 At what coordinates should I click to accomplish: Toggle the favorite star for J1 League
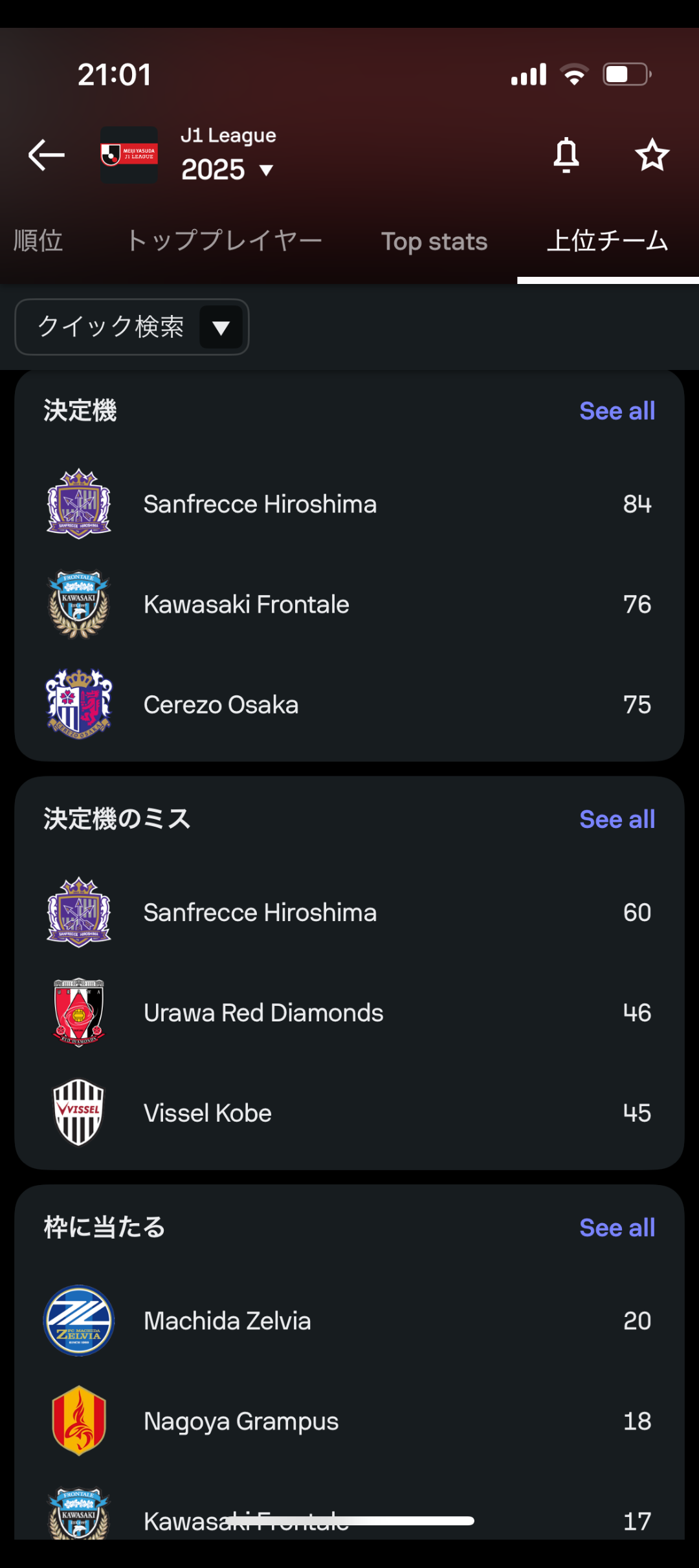652,155
